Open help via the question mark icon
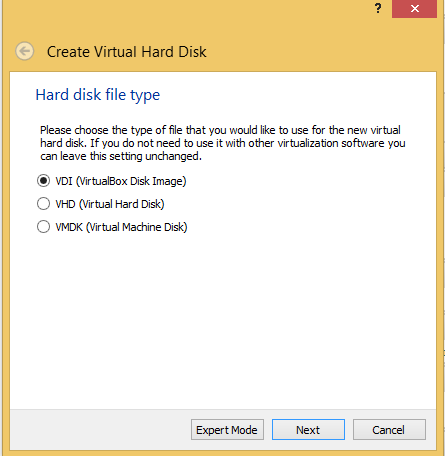The image size is (445, 456). tap(377, 8)
